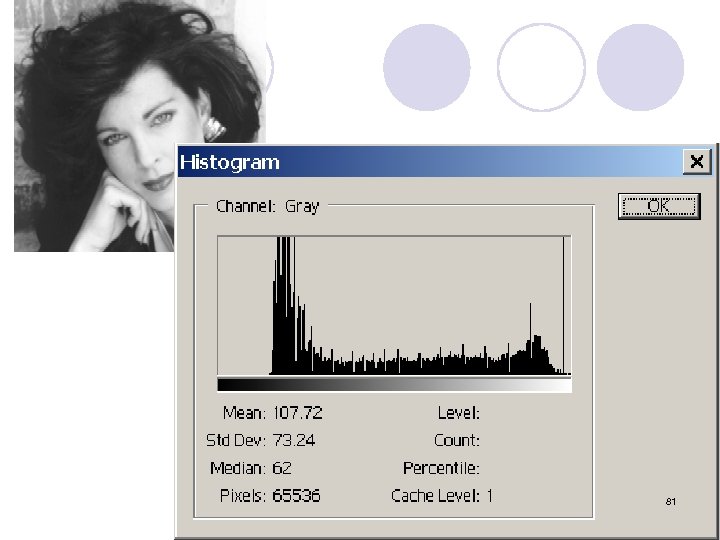Click the histogram graph area
720x540 pixels.
tap(394, 306)
